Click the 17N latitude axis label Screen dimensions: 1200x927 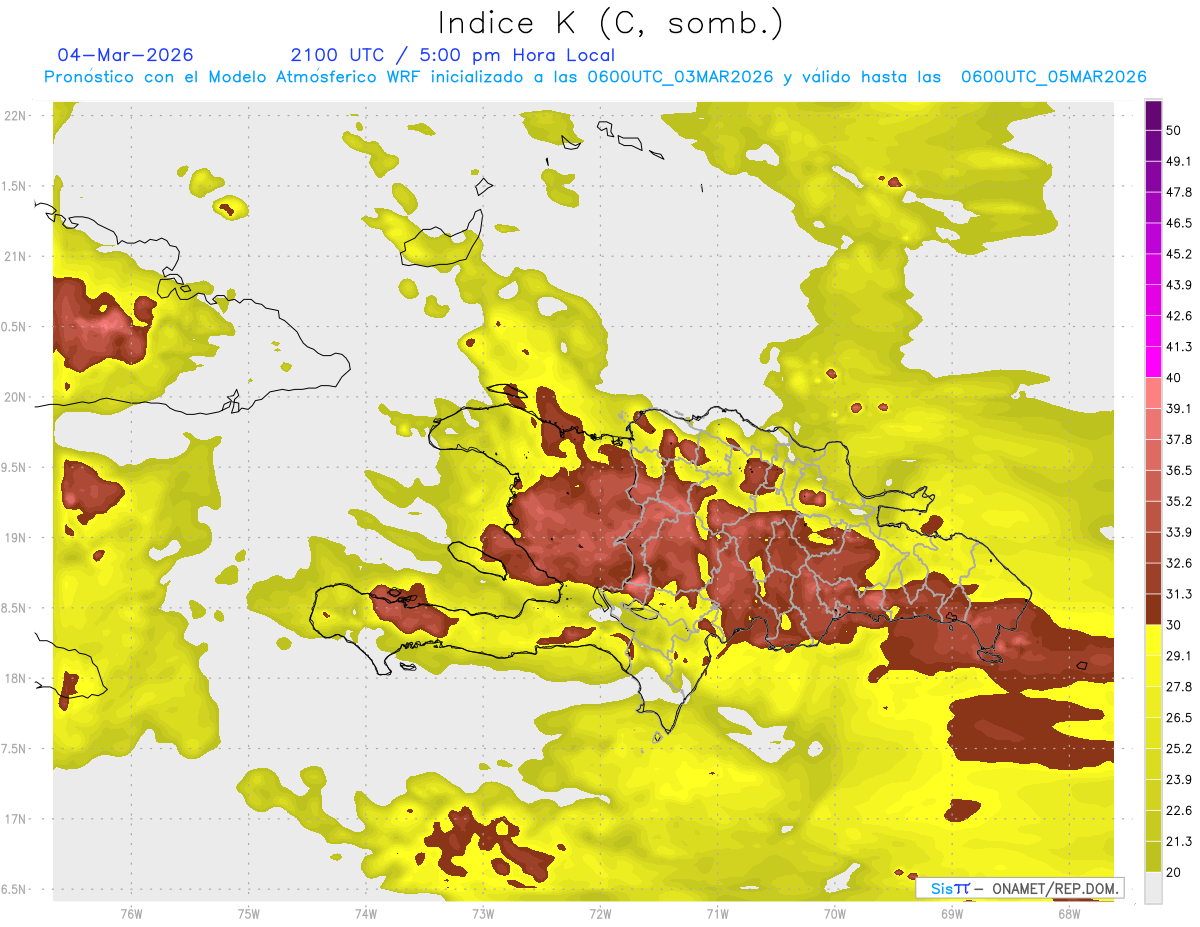point(14,819)
